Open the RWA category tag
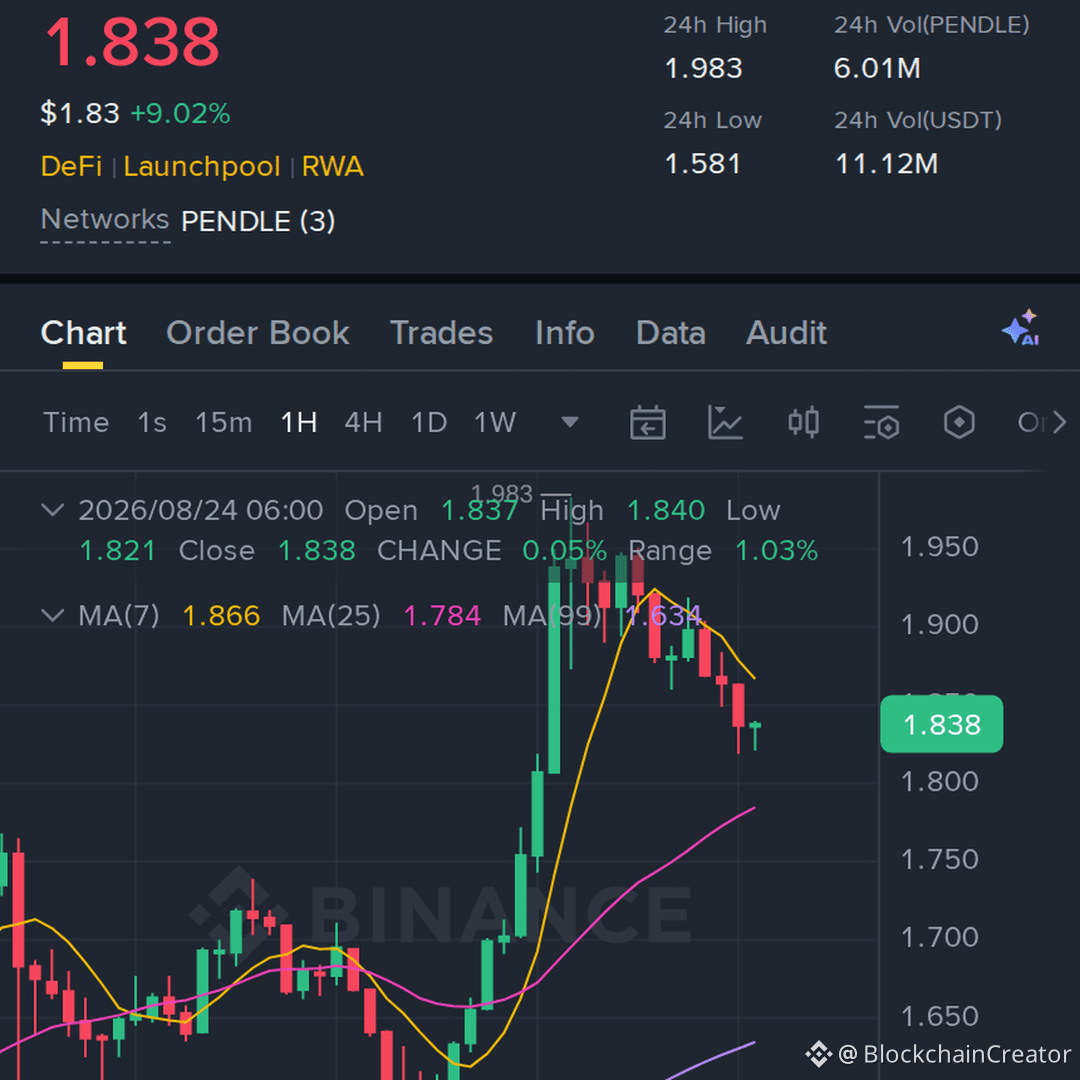The image size is (1080, 1080). coord(332,167)
